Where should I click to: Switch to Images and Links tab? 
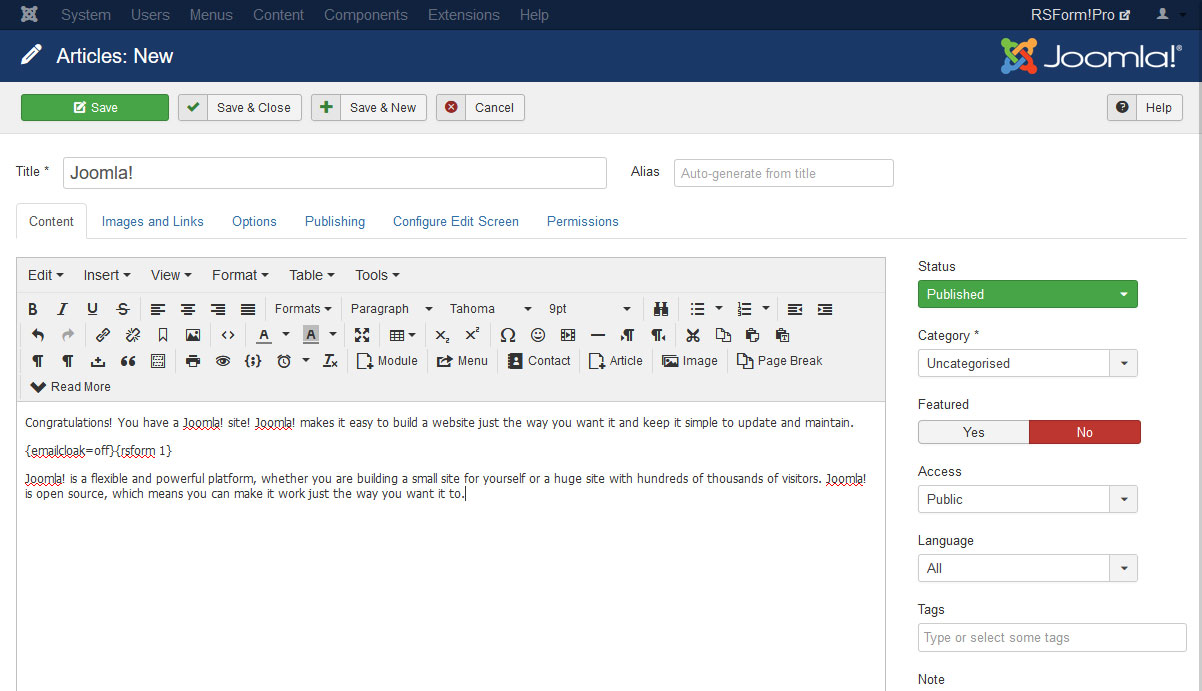point(152,221)
